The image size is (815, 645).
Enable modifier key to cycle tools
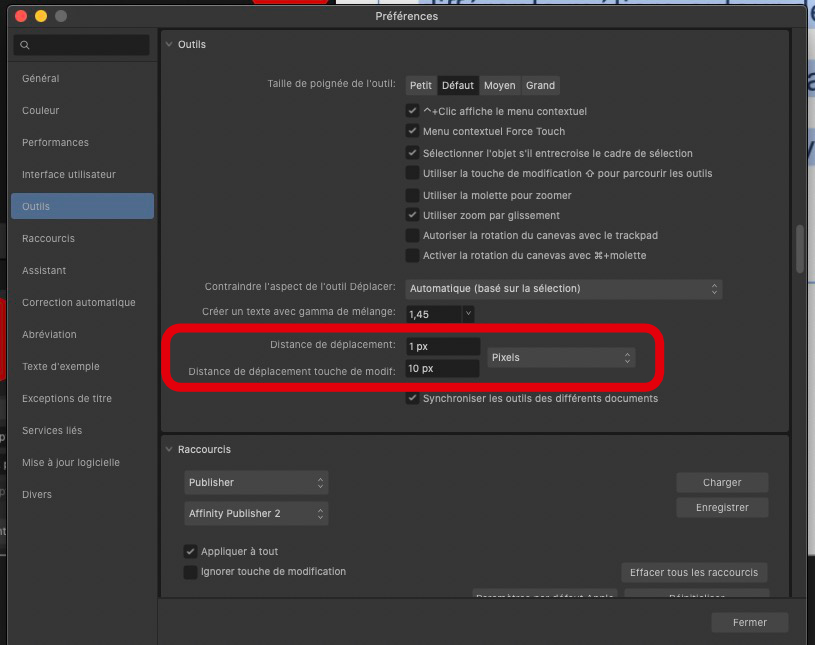(x=412, y=173)
